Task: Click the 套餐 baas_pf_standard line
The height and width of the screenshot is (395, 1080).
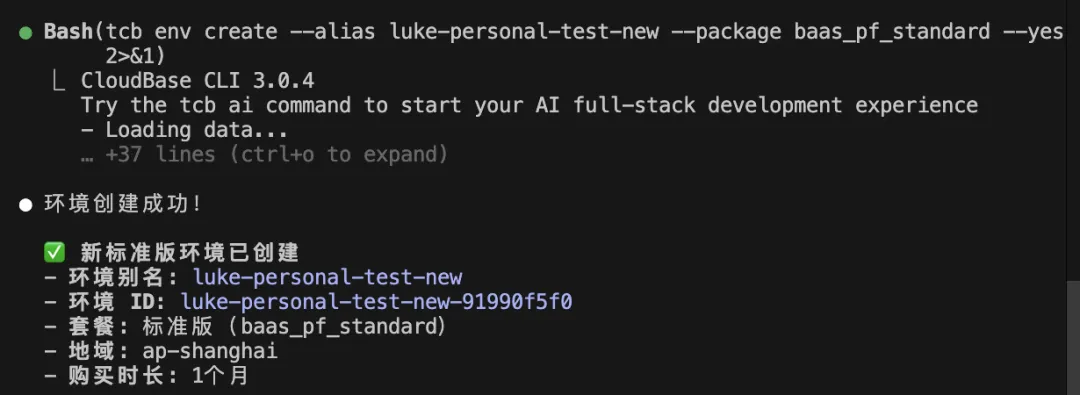Action: 245,327
